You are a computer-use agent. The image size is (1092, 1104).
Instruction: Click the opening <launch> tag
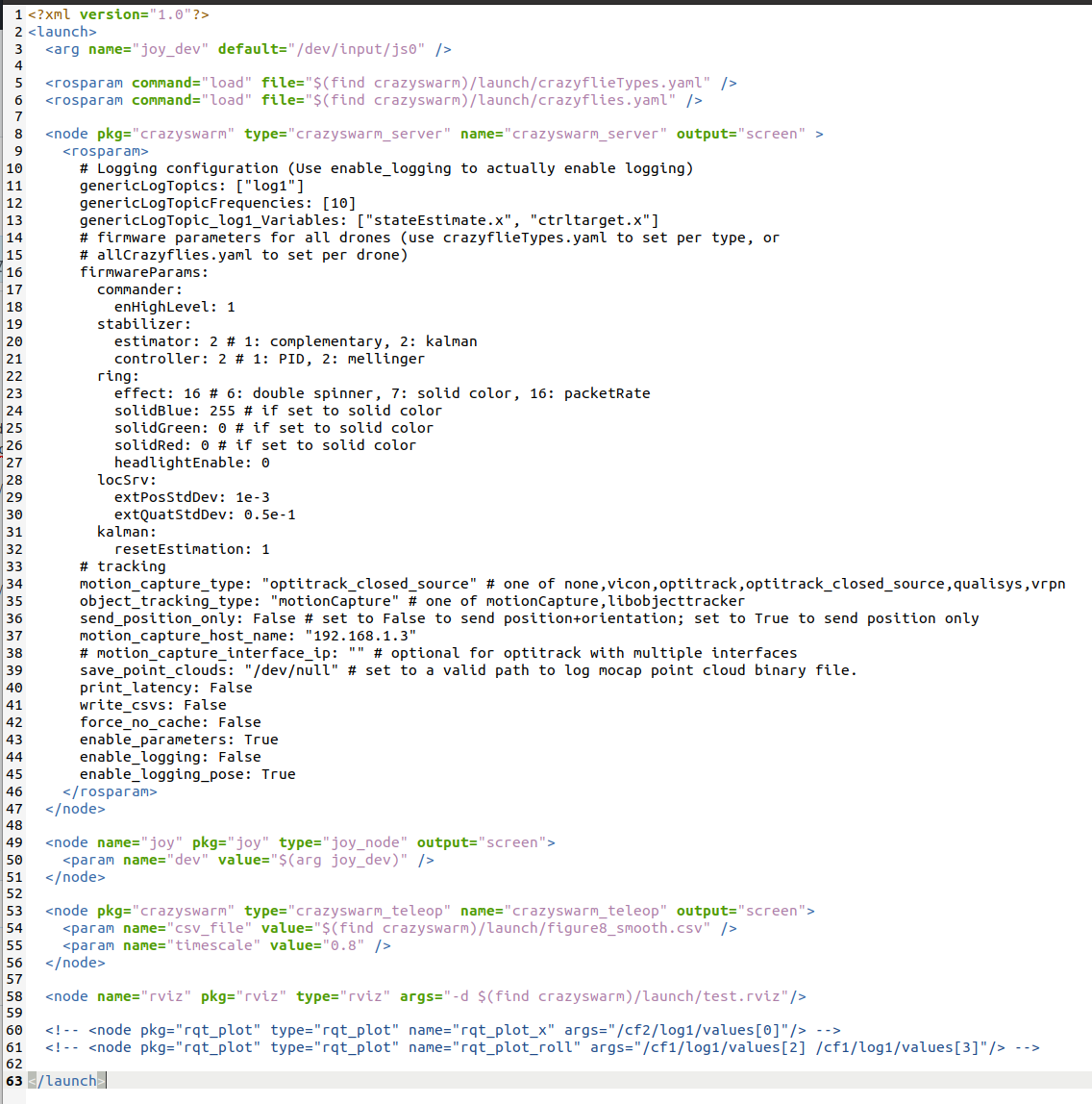62,32
